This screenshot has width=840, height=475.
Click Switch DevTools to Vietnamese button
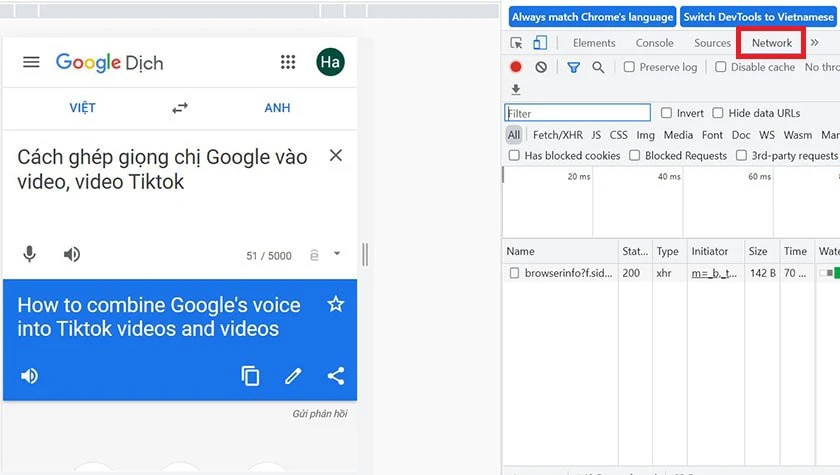tap(758, 17)
